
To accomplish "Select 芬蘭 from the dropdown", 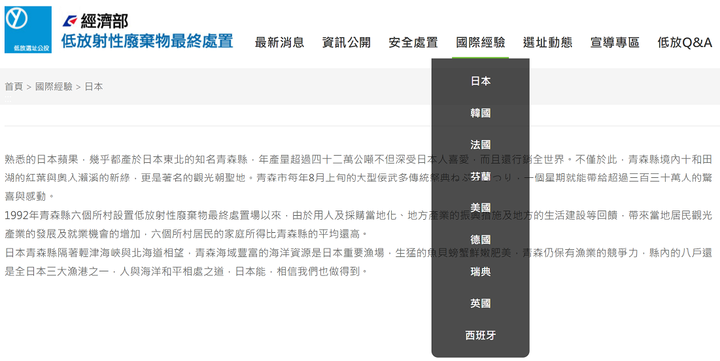I will [x=480, y=176].
